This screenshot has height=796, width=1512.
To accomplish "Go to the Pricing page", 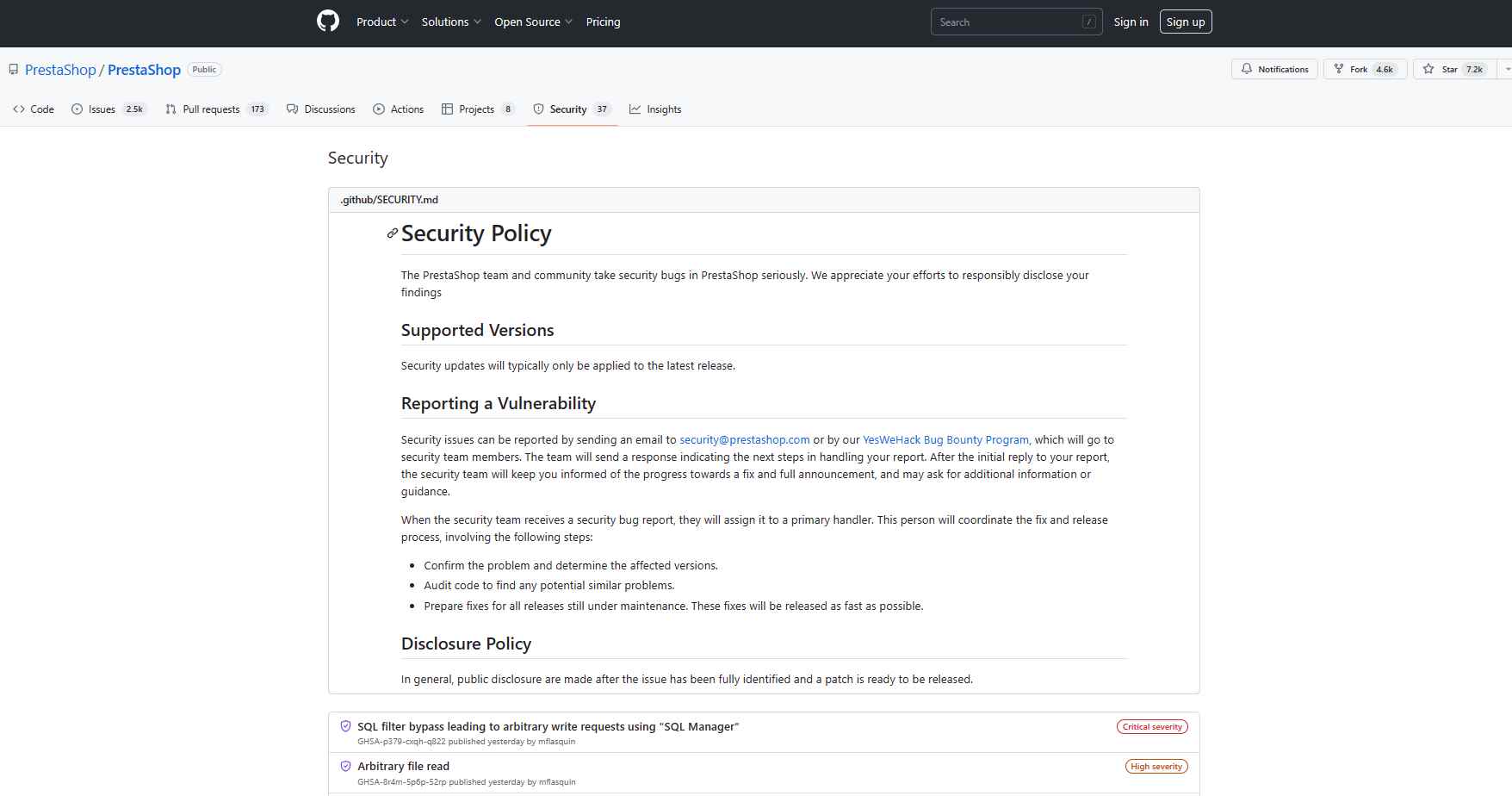I will click(603, 22).
